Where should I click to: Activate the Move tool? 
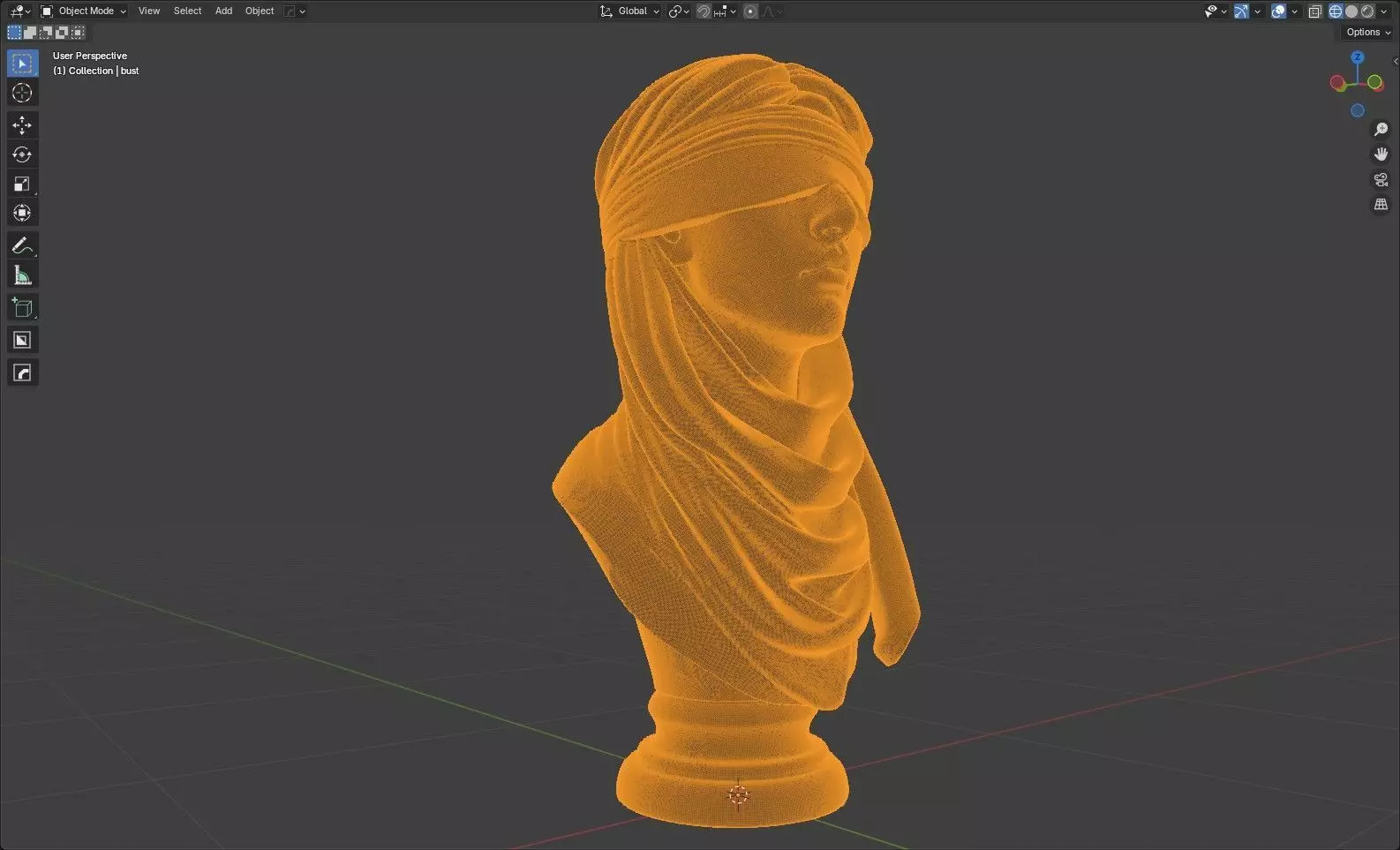[x=22, y=125]
